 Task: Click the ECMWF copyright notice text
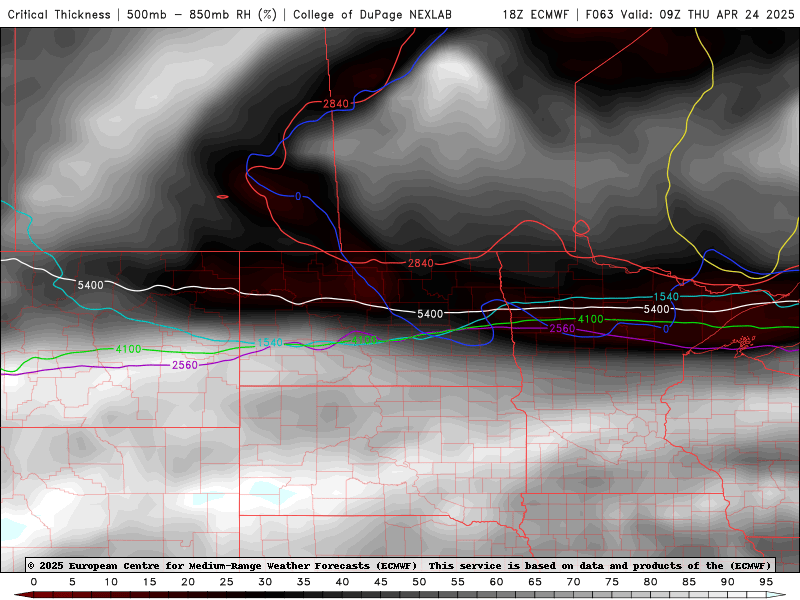400,565
